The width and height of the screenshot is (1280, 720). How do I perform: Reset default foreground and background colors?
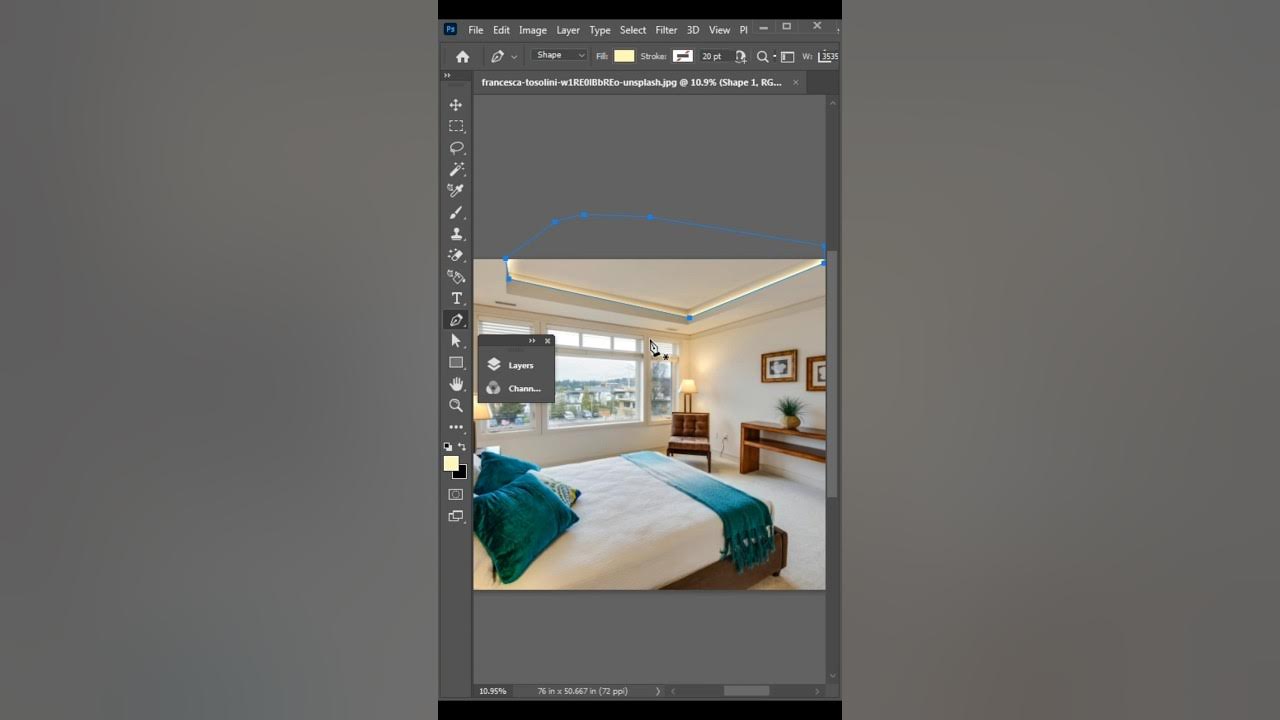point(448,447)
